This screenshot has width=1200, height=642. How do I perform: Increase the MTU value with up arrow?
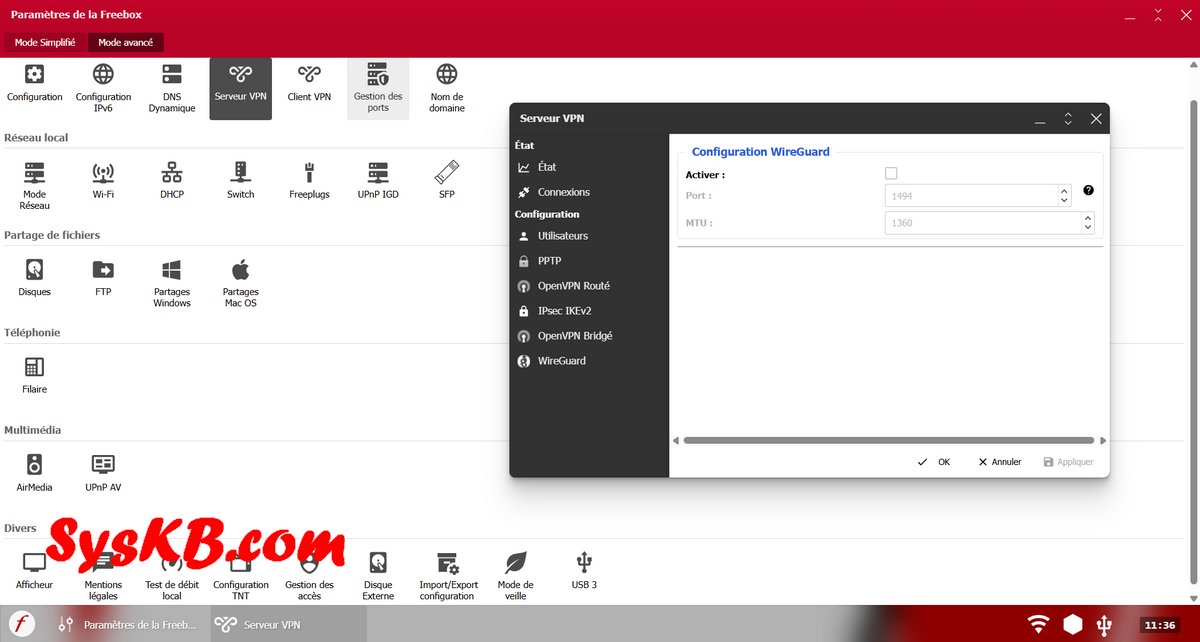pos(1088,217)
